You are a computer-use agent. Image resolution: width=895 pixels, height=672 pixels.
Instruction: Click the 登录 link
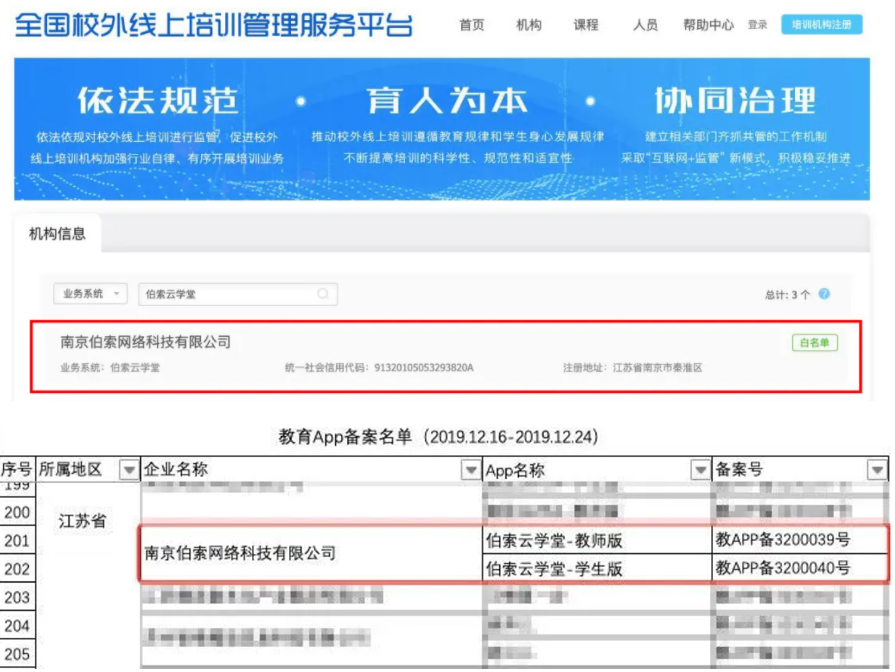[x=757, y=25]
